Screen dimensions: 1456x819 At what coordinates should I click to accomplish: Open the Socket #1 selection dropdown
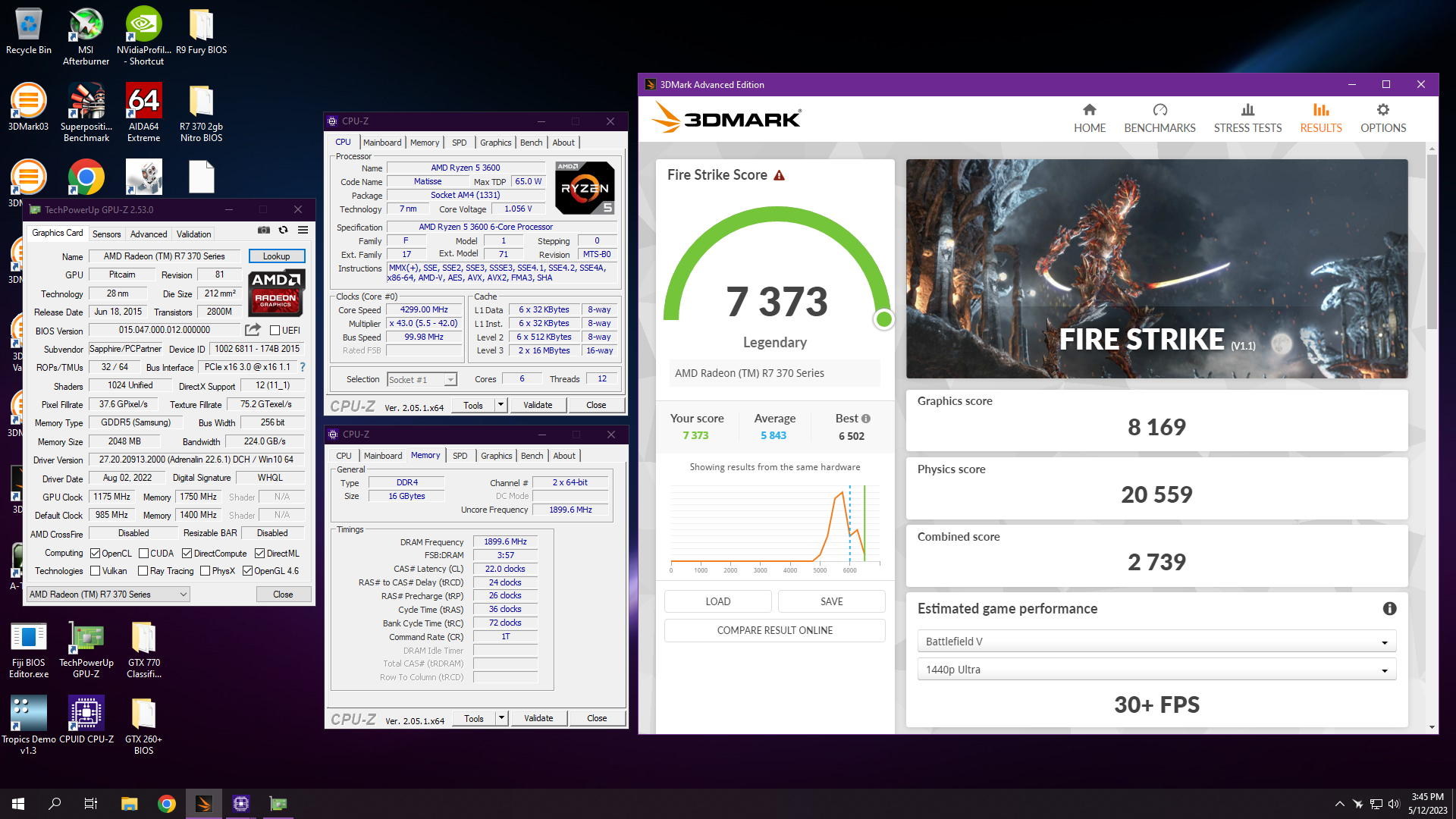tap(422, 380)
